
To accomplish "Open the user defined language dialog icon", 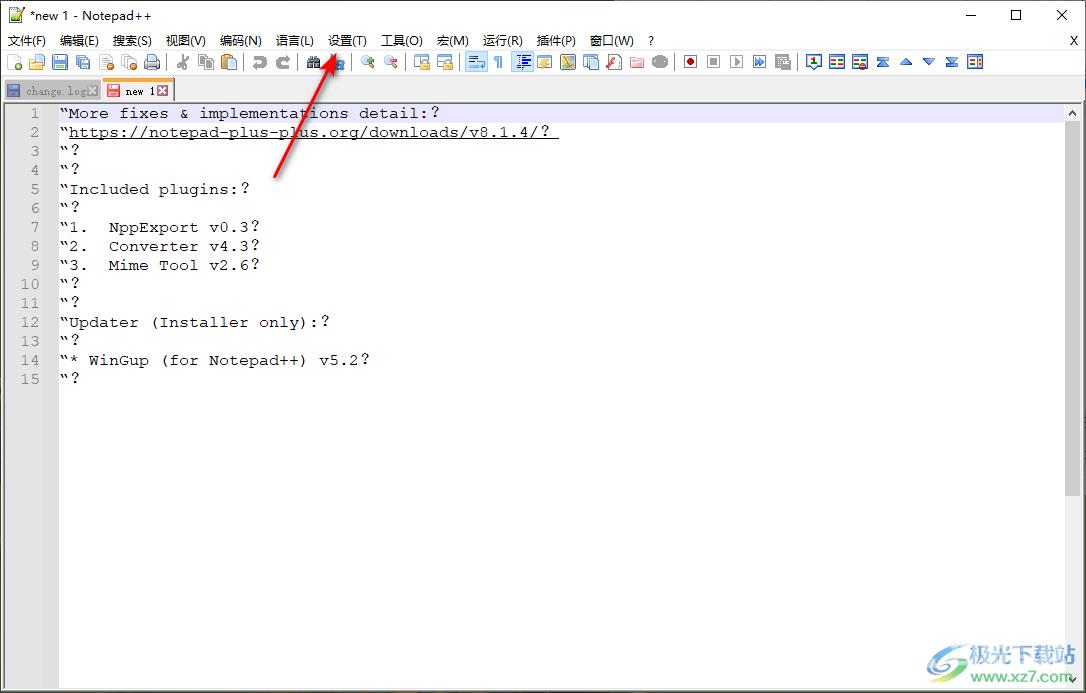I will [545, 62].
